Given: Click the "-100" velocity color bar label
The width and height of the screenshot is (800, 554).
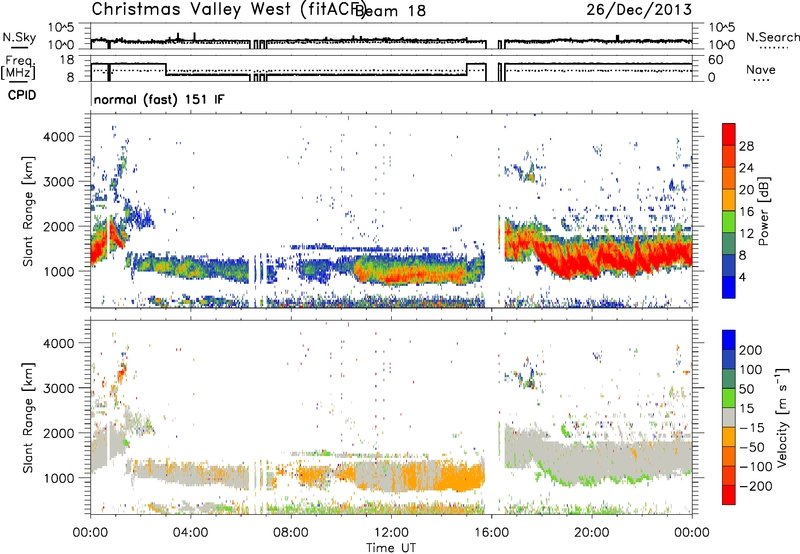Looking at the screenshot, I should 756,467.
